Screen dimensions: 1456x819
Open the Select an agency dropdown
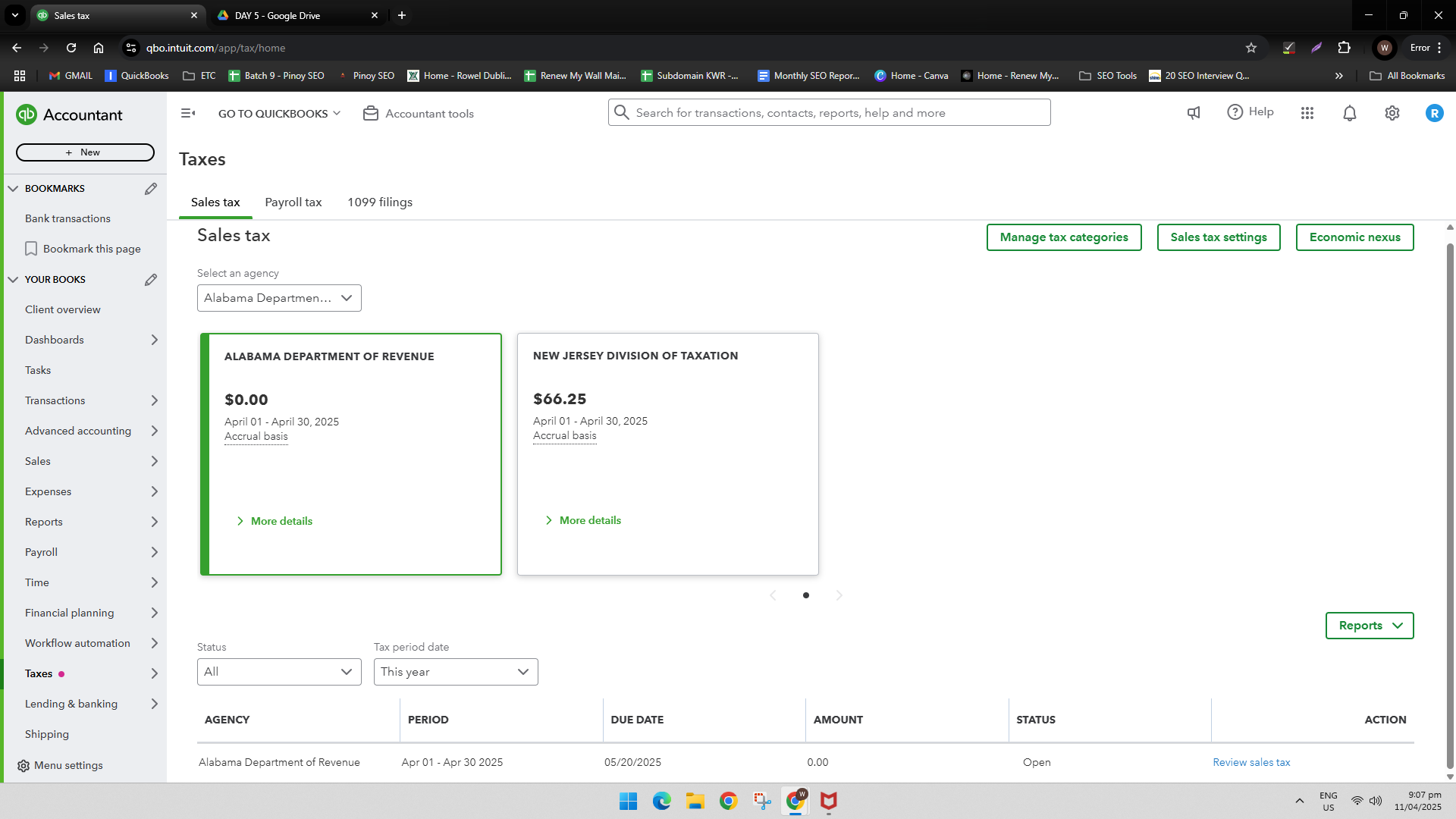(279, 298)
